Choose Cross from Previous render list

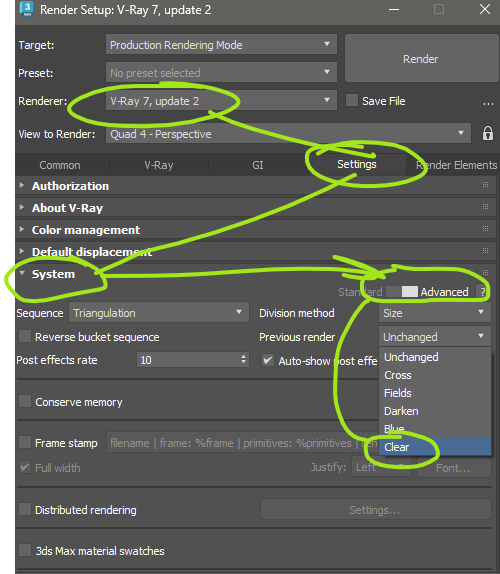point(435,375)
